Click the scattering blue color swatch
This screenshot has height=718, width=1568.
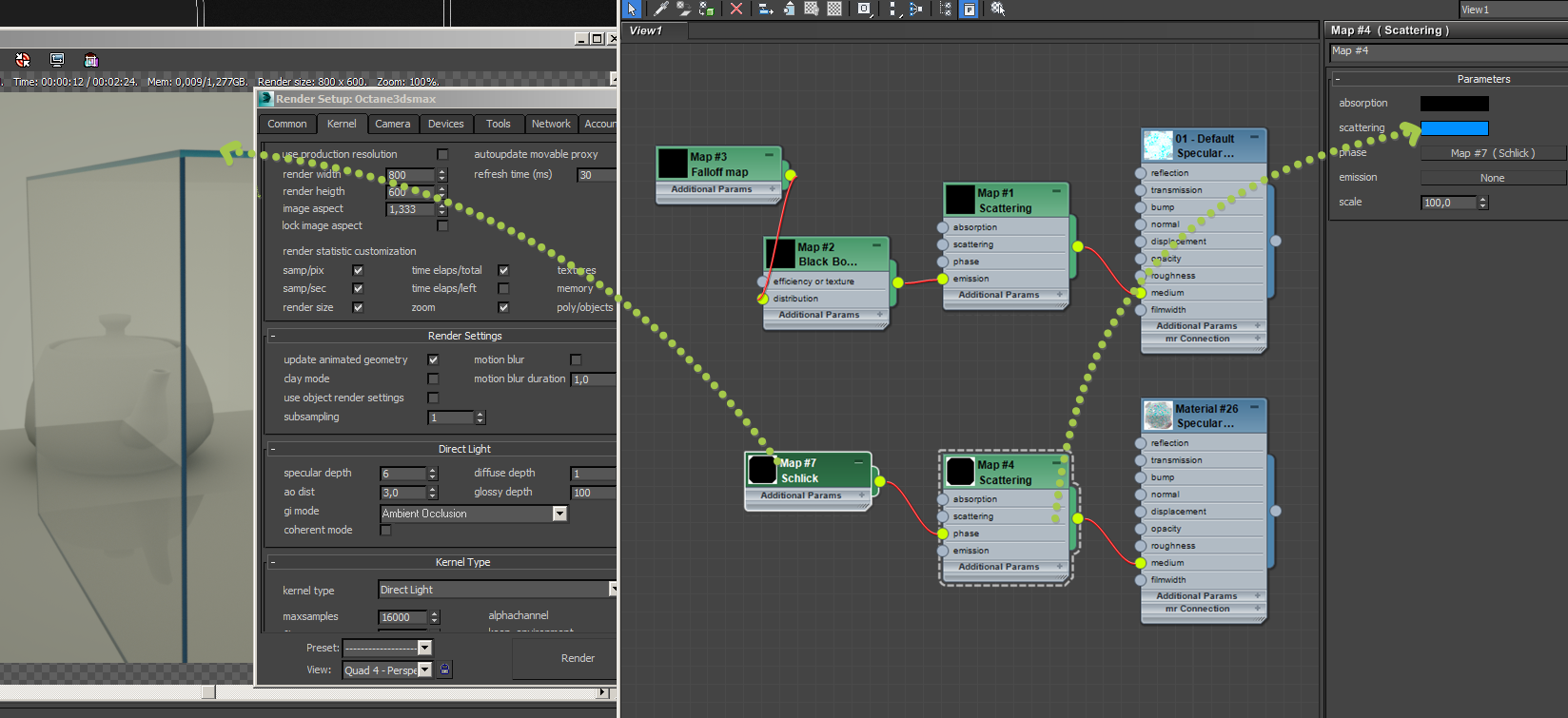click(x=1454, y=128)
